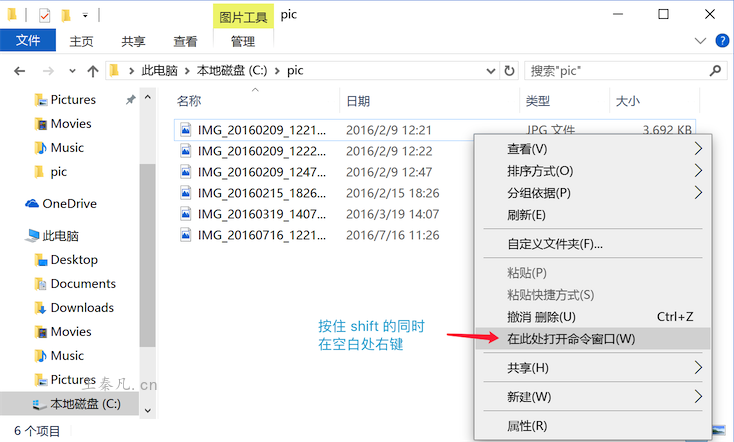Open Help with the blue question icon
Image resolution: width=734 pixels, height=442 pixels.
pos(722,41)
